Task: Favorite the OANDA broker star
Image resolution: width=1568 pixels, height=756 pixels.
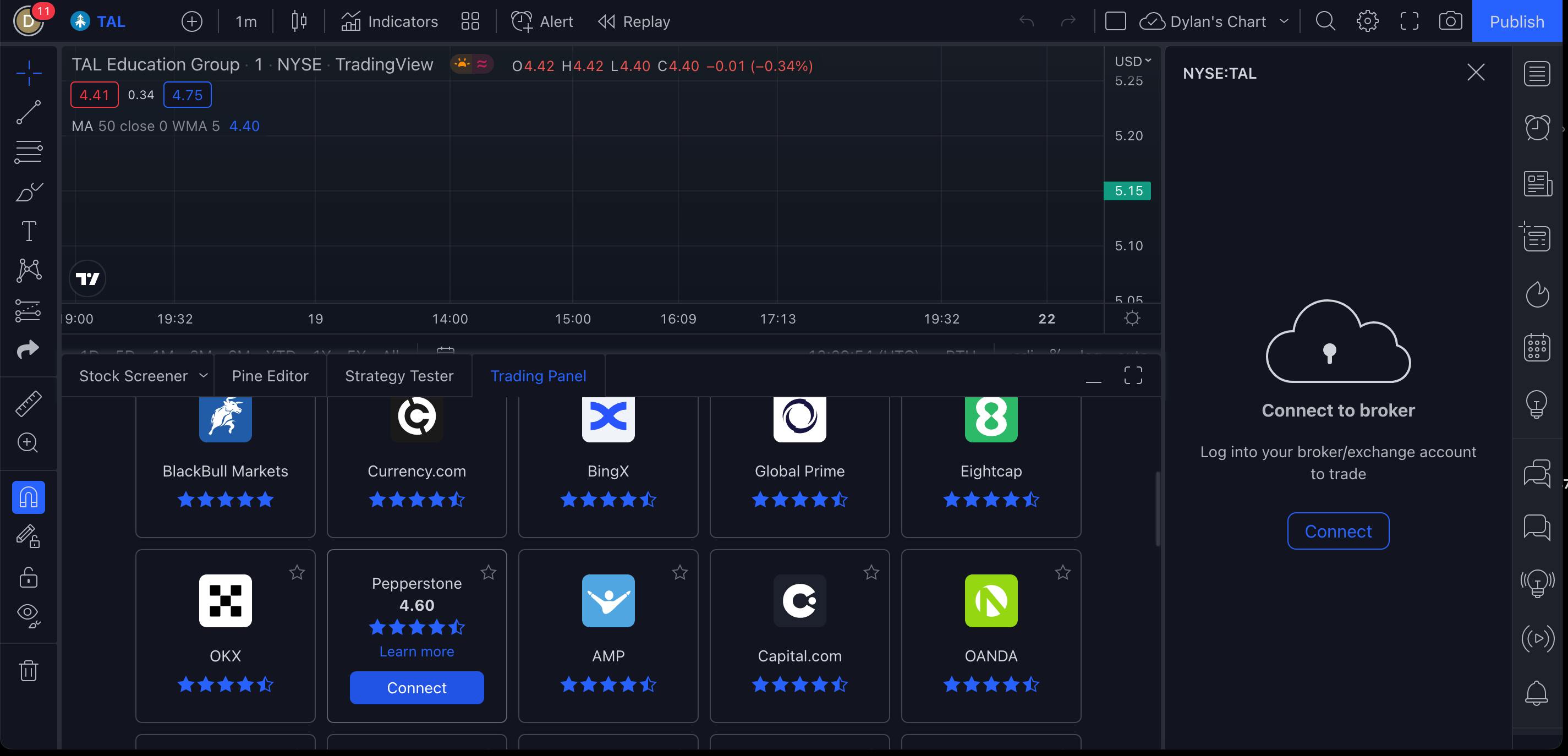Action: click(1063, 572)
